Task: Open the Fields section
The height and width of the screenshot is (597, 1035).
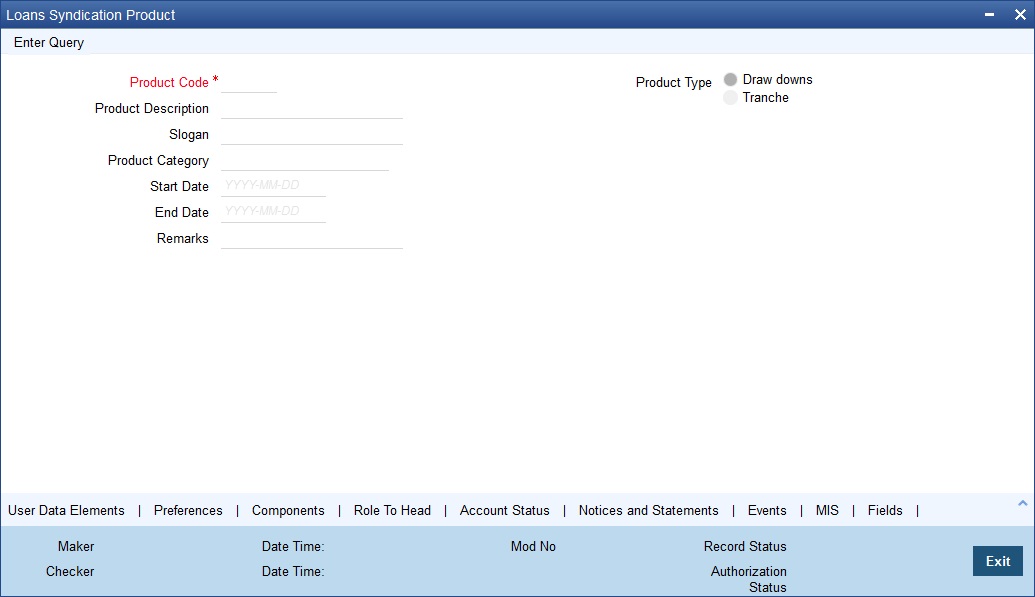Action: [885, 510]
